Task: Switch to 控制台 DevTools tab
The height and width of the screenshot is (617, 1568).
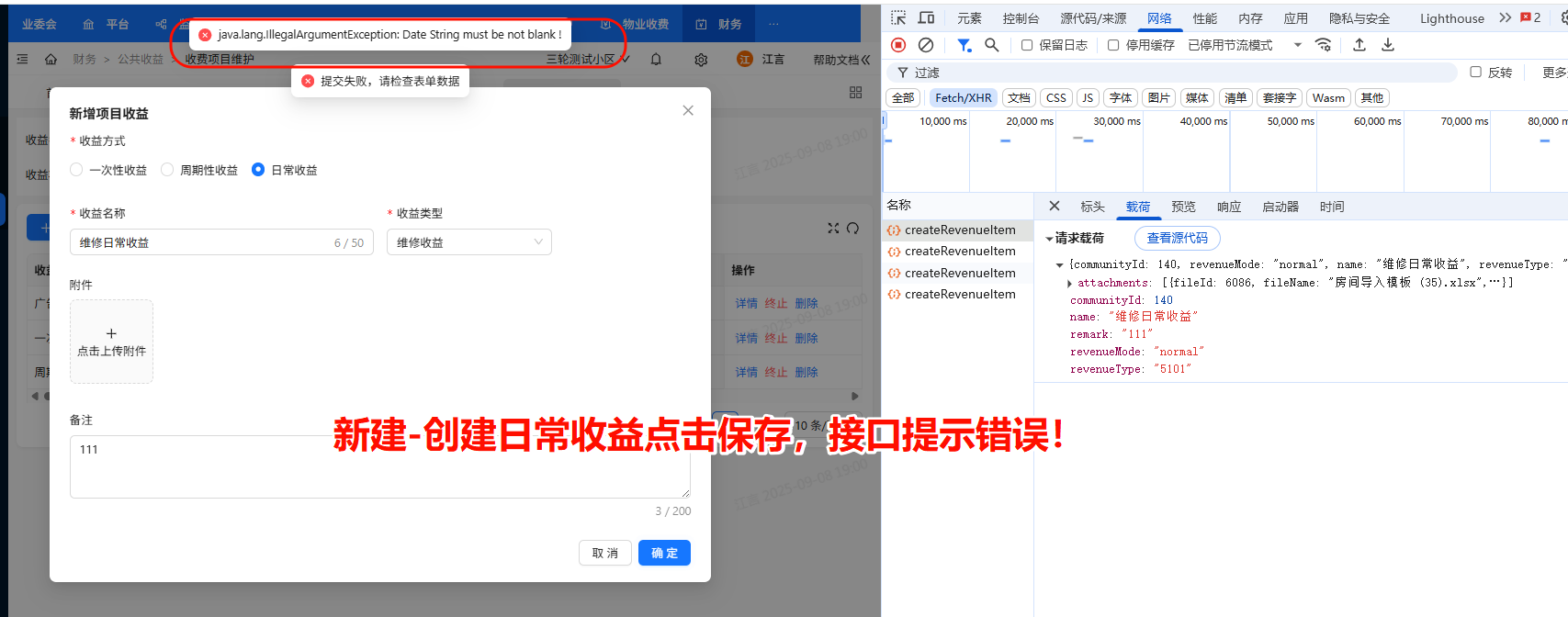Action: [x=1021, y=18]
